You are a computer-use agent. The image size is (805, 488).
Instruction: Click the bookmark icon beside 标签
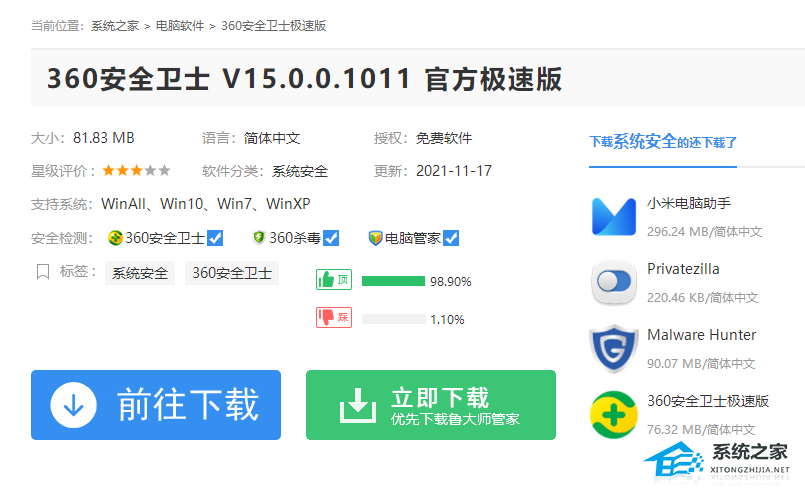click(43, 271)
